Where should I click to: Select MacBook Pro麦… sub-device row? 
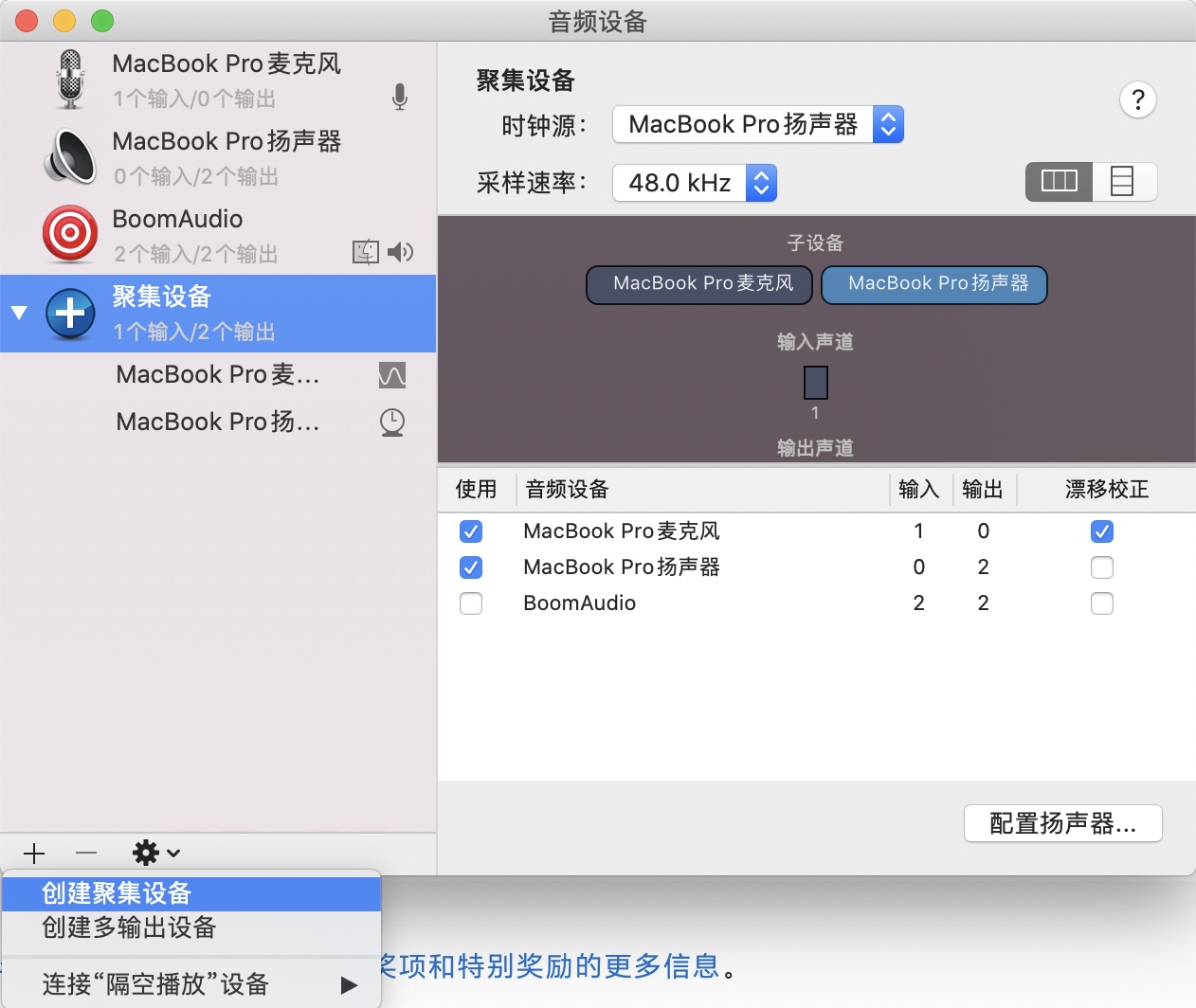[218, 375]
